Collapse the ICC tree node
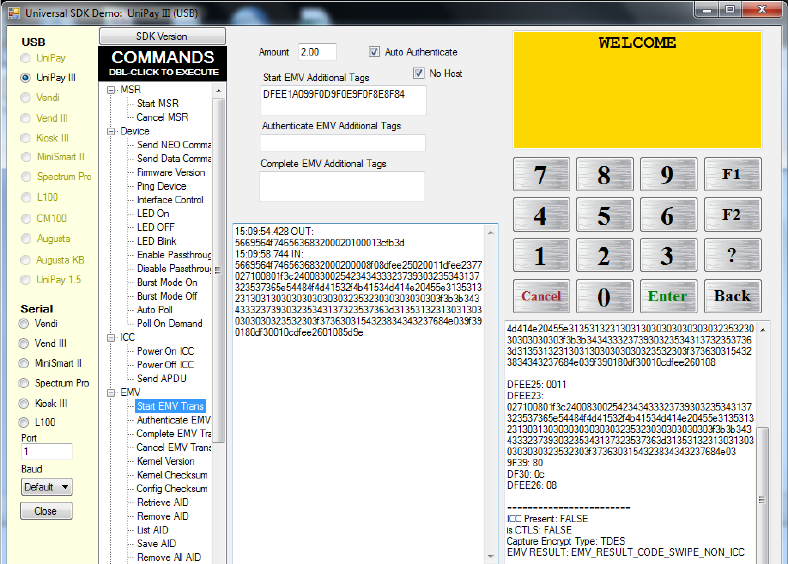 tap(111, 337)
